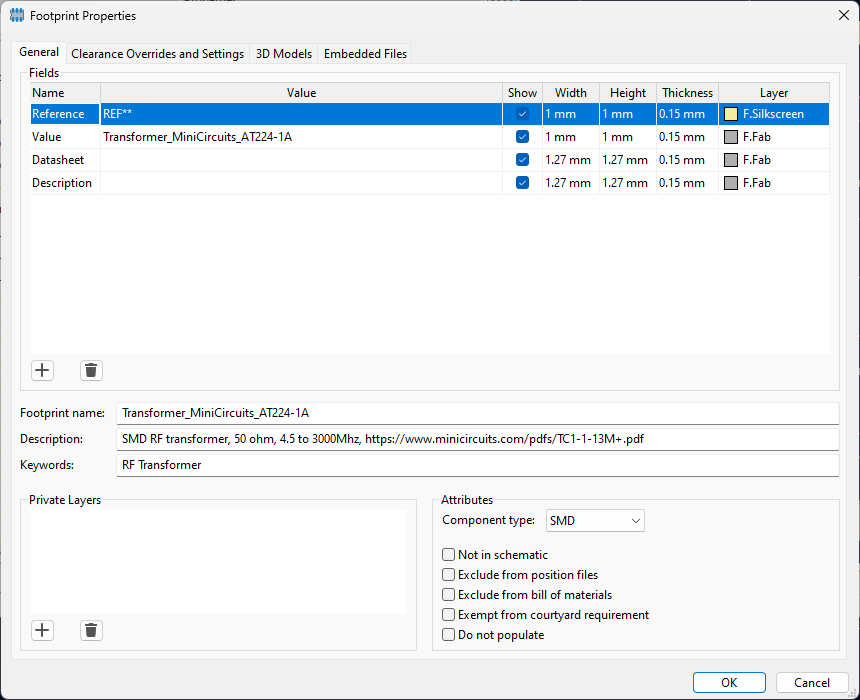The image size is (860, 700).
Task: Check the Do not populate option
Action: [x=448, y=635]
